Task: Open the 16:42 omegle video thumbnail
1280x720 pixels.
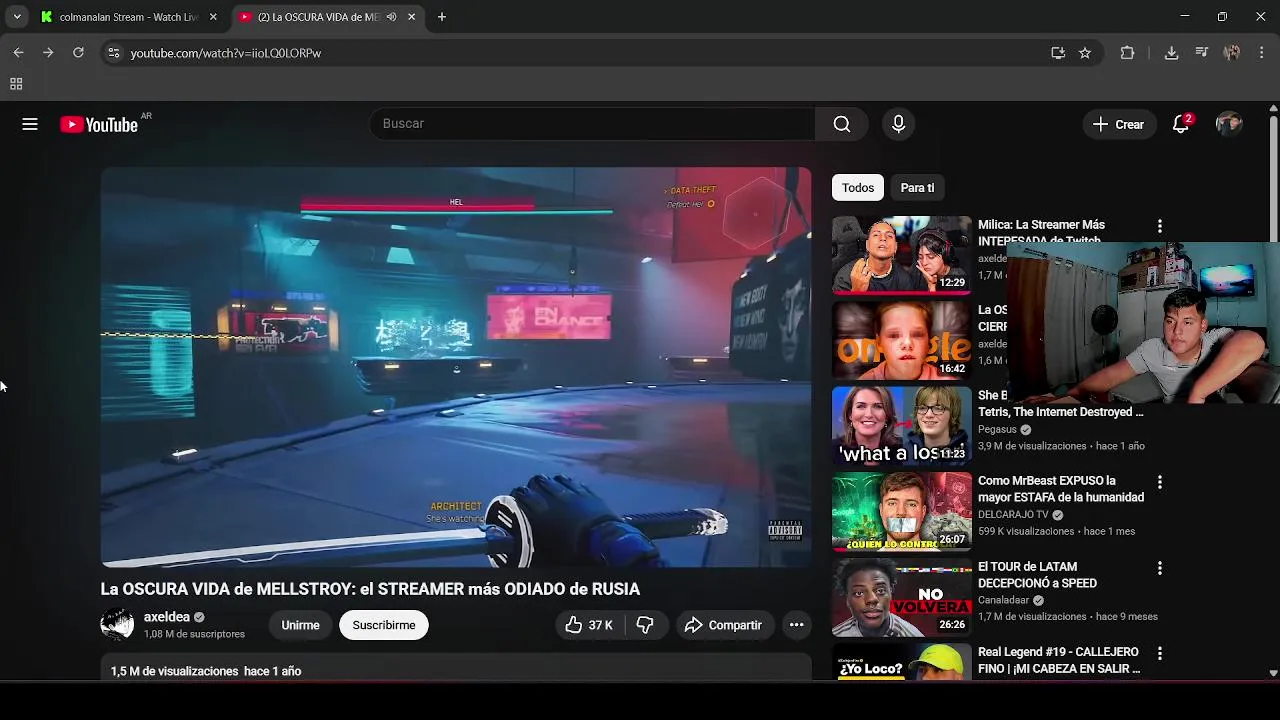Action: (x=902, y=341)
